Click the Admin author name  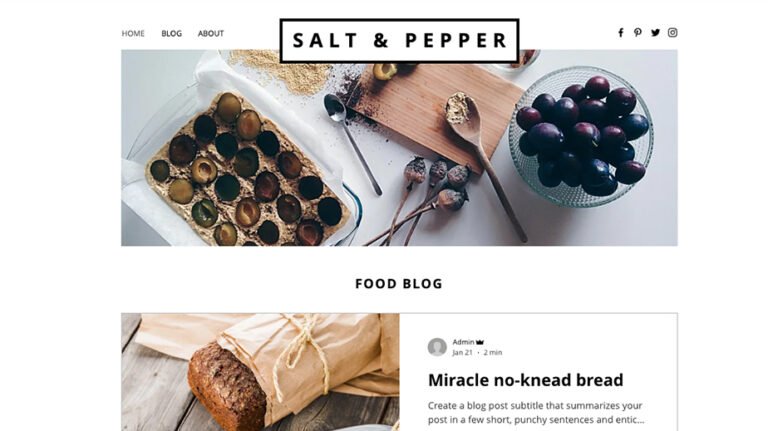463,342
